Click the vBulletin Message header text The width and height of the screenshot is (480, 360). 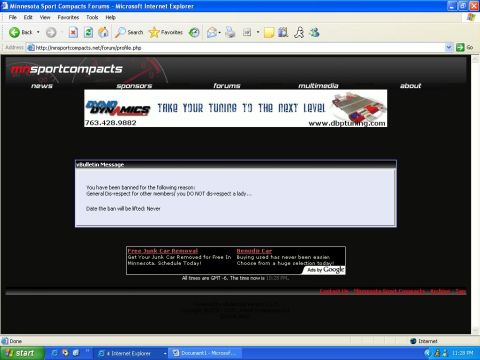(100, 165)
